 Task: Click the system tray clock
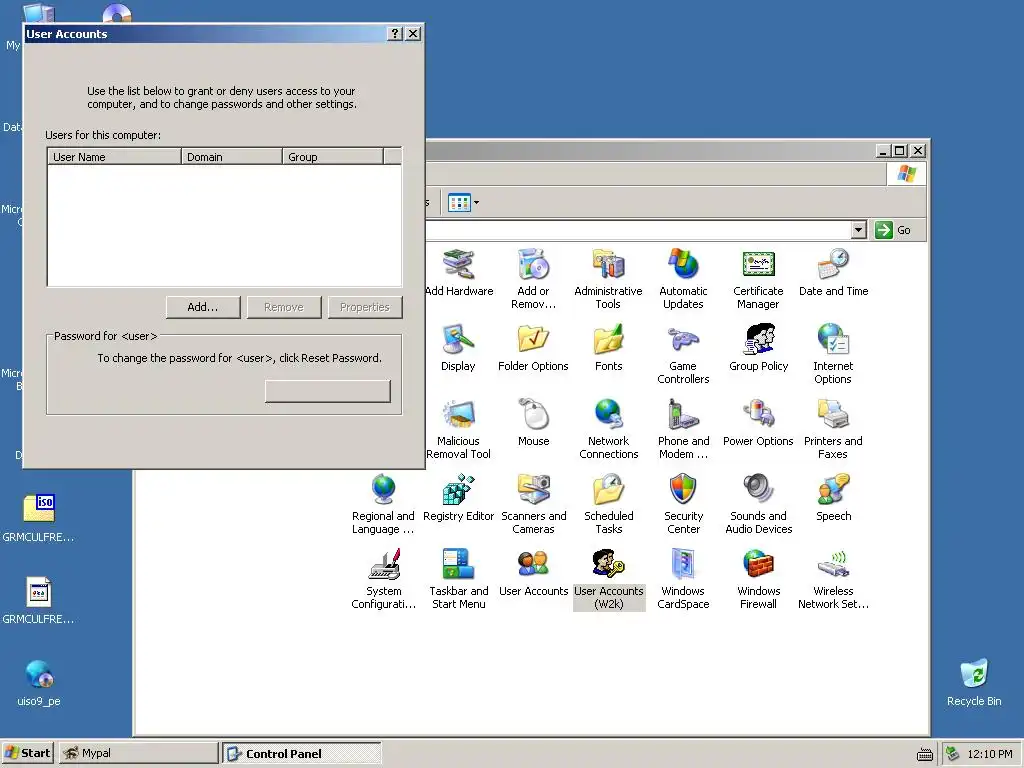tap(989, 754)
